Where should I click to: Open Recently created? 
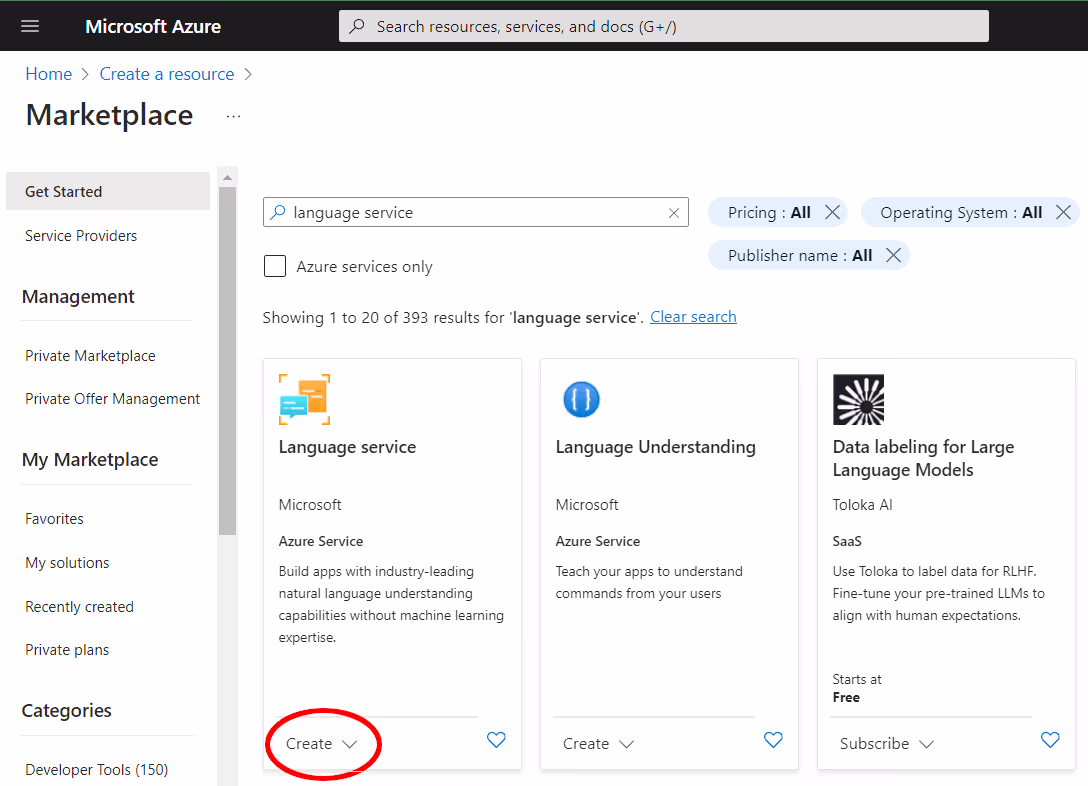79,607
